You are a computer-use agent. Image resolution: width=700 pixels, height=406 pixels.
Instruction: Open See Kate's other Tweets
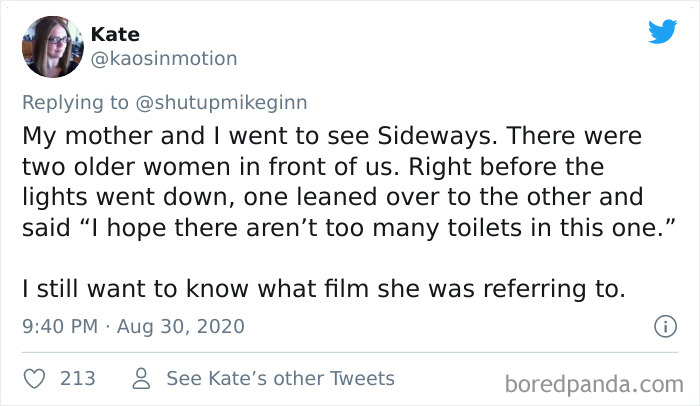(280, 379)
